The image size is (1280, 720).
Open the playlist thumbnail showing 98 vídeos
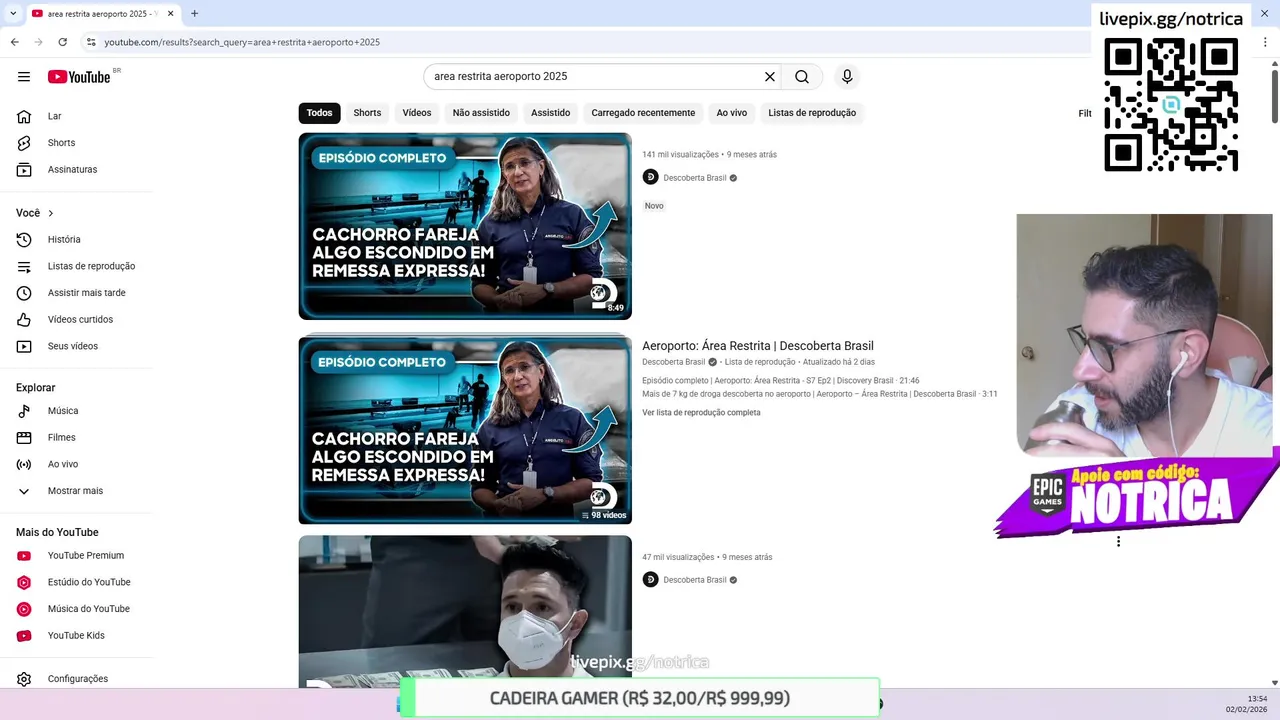pos(465,430)
